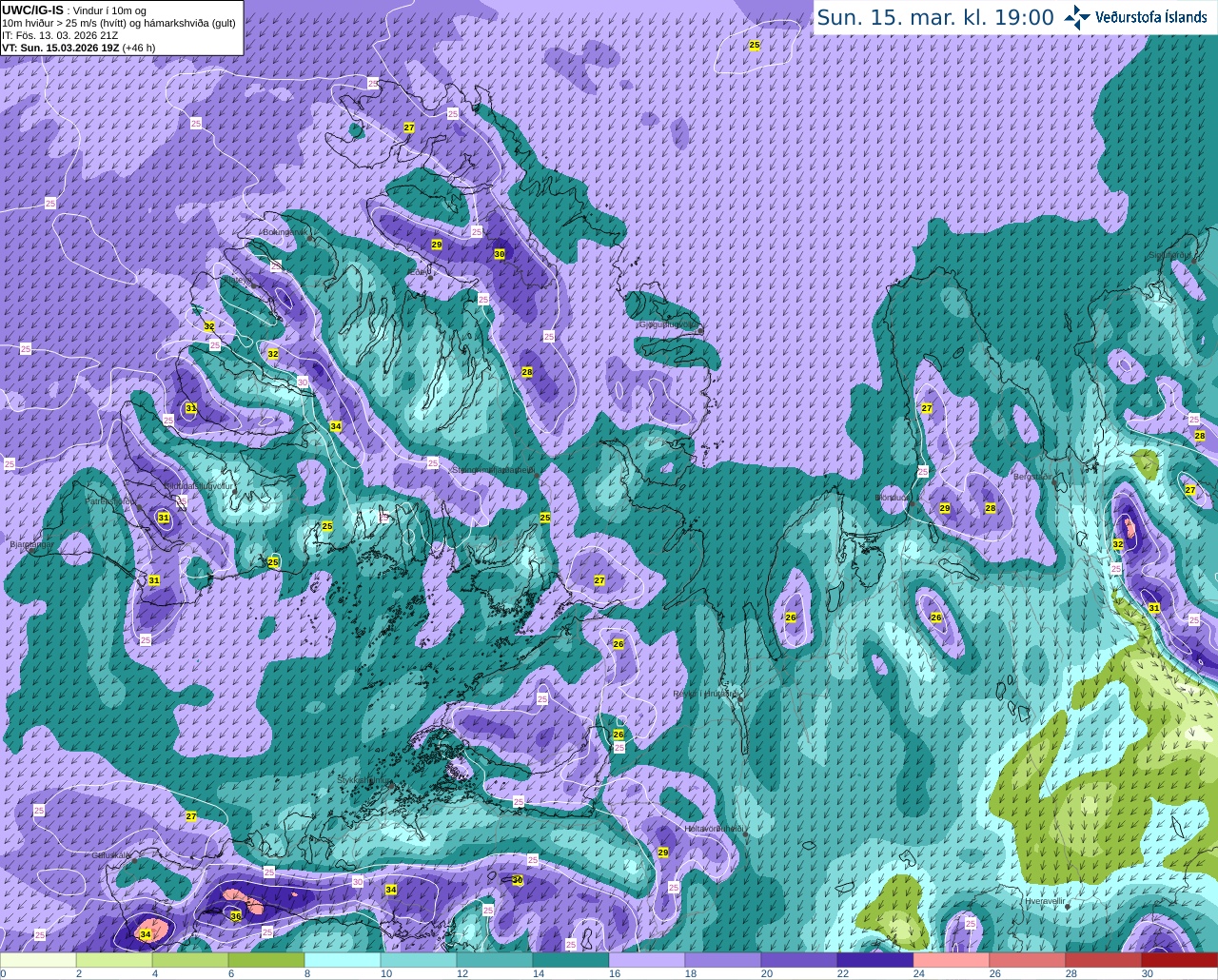Click the Gufuskálar station label
Screen dimensions: 1218x980
tap(111, 854)
